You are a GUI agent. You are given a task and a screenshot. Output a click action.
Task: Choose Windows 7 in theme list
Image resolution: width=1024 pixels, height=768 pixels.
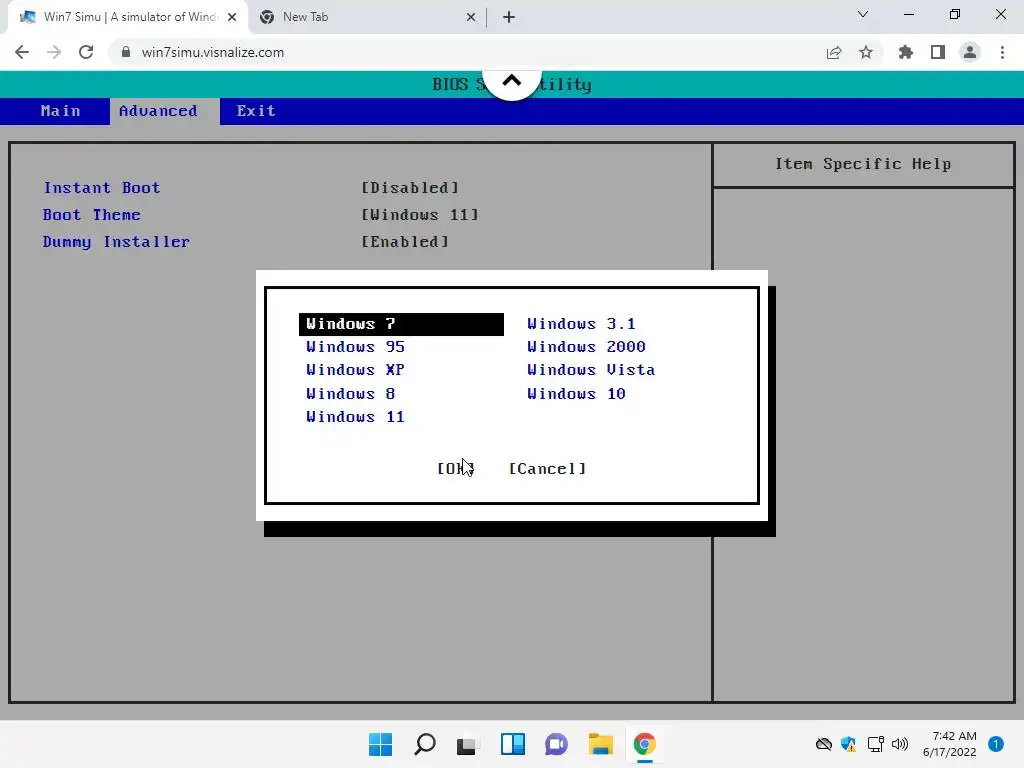tap(401, 325)
